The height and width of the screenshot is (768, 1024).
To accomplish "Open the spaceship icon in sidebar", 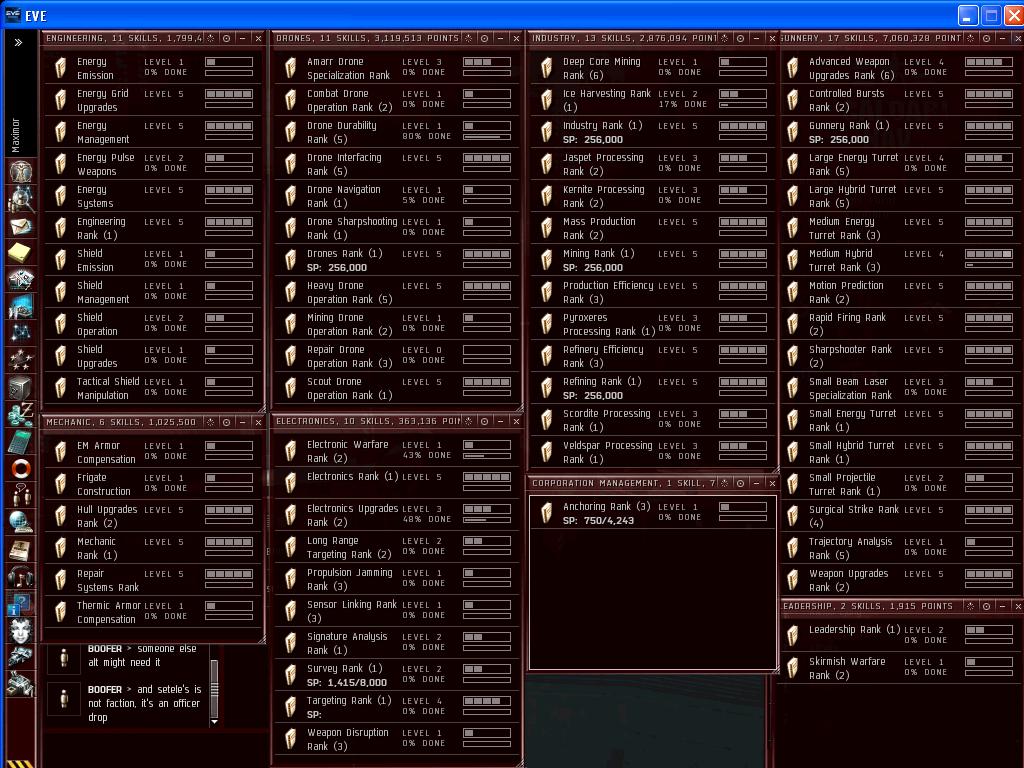I will [21, 658].
